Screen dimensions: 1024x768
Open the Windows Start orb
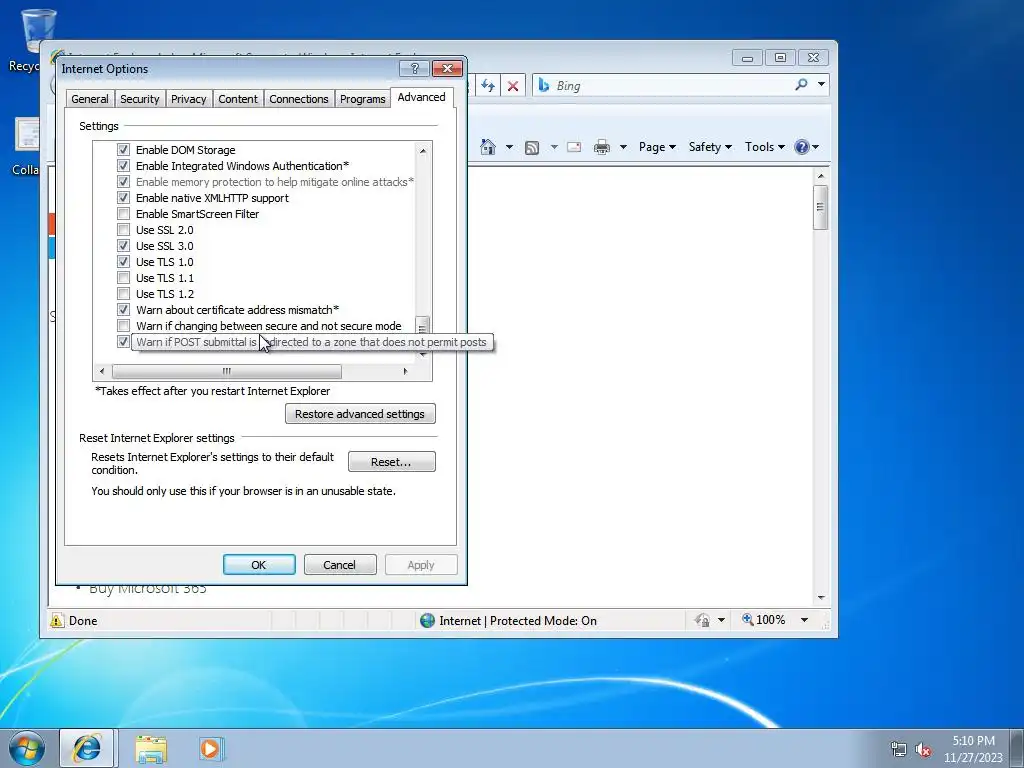pyautogui.click(x=27, y=748)
